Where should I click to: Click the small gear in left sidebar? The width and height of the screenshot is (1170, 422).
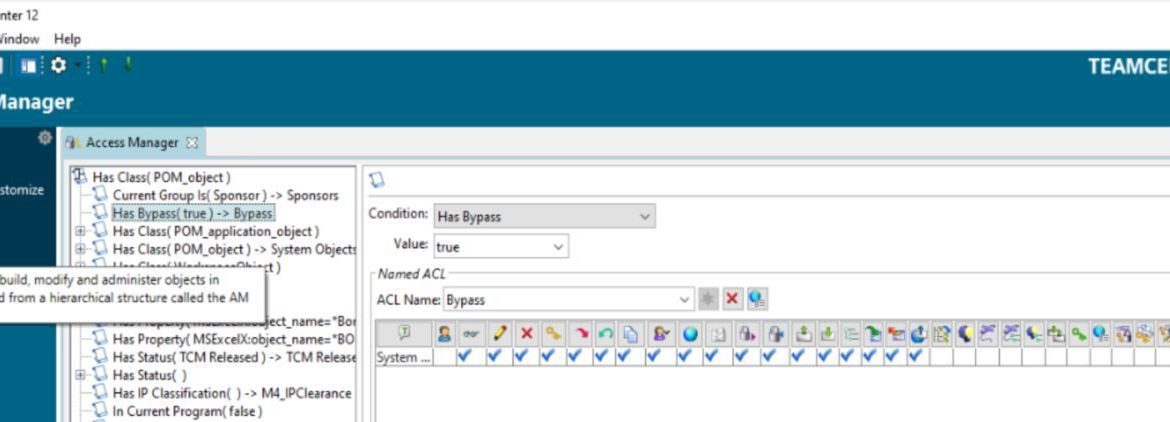click(x=45, y=137)
